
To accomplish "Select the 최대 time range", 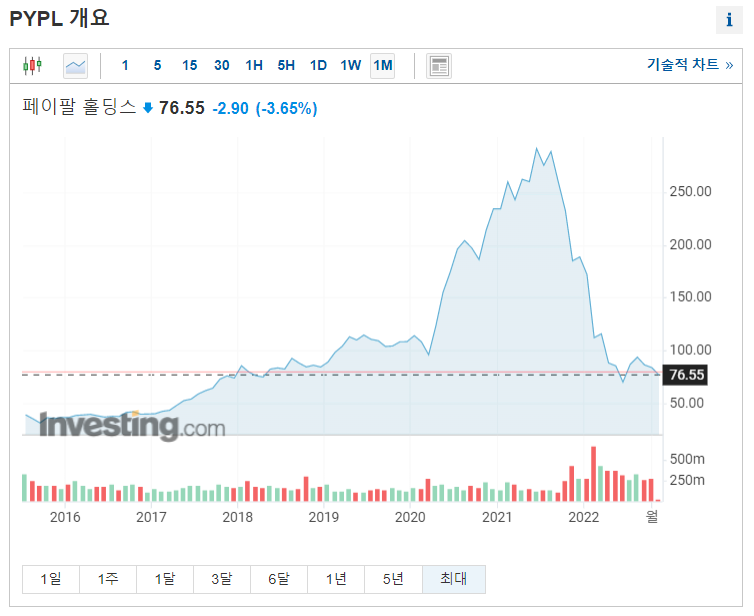I will pyautogui.click(x=454, y=579).
